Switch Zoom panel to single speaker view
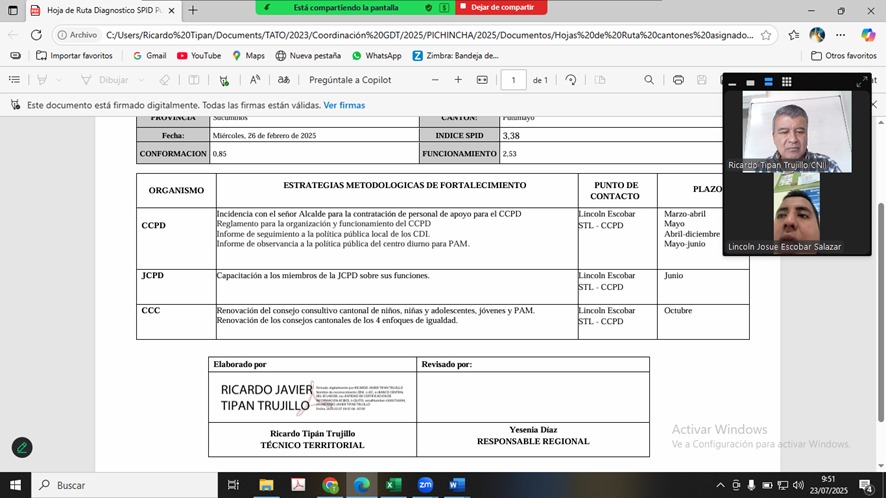 [x=750, y=83]
